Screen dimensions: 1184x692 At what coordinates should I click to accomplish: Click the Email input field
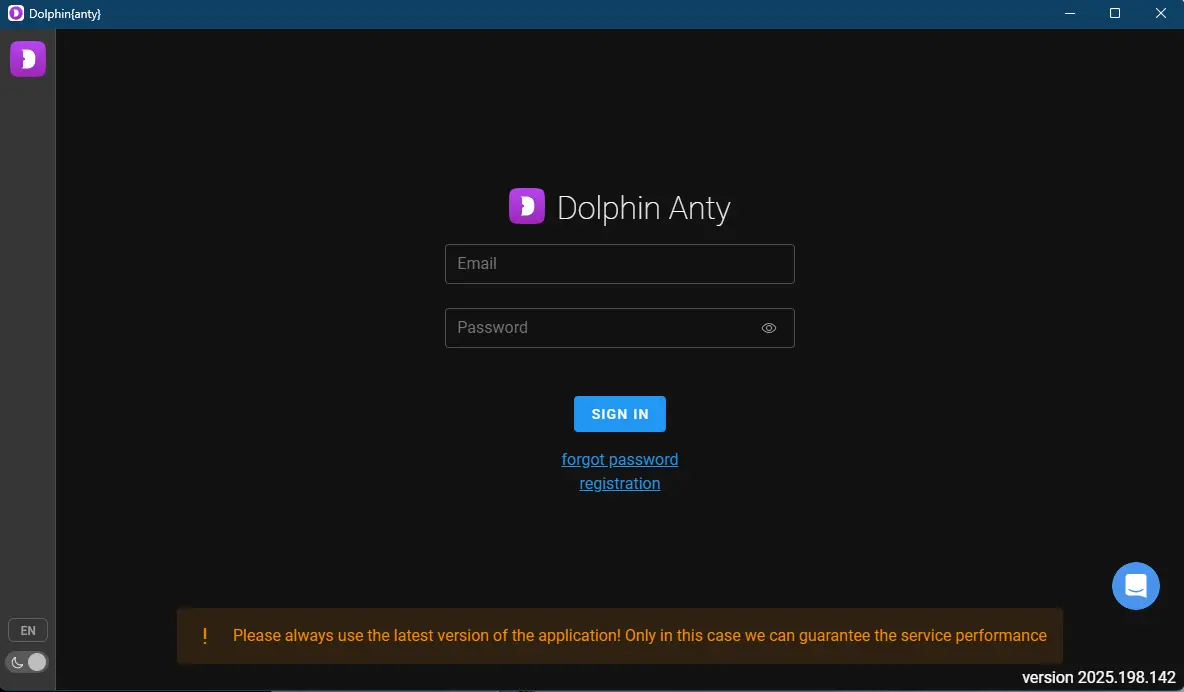coord(619,264)
